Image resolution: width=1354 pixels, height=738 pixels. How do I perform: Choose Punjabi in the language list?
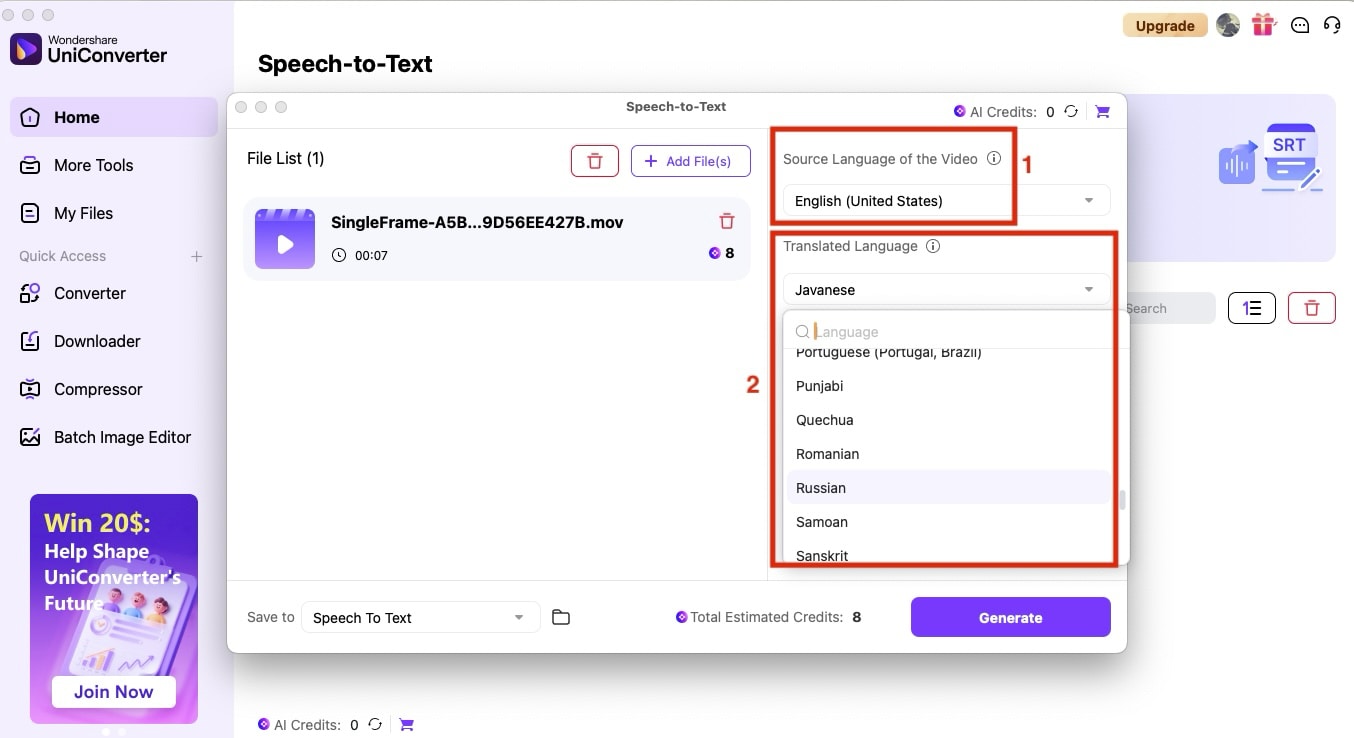tap(820, 386)
